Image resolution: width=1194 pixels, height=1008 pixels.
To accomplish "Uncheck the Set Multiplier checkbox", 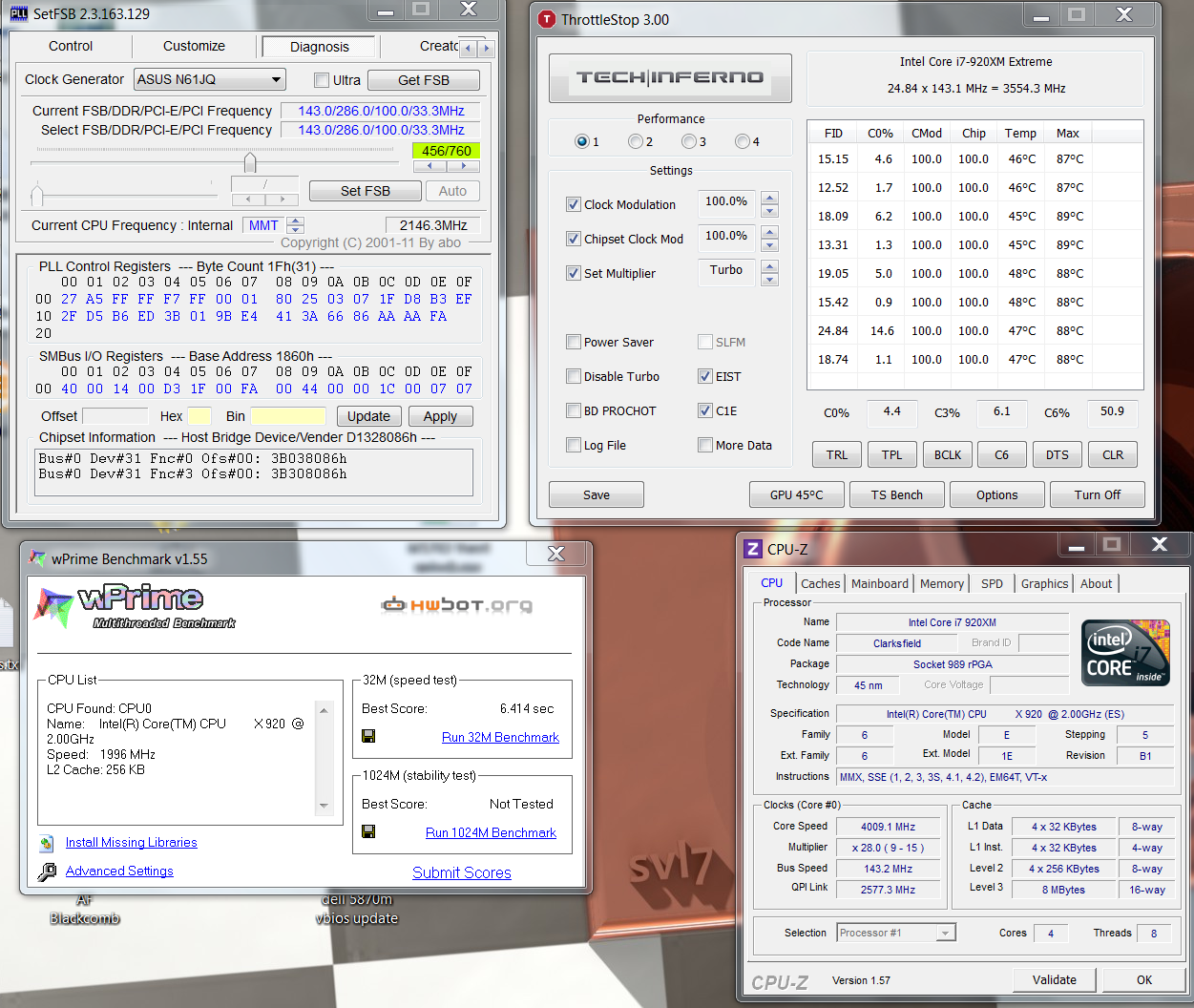I will (x=574, y=273).
